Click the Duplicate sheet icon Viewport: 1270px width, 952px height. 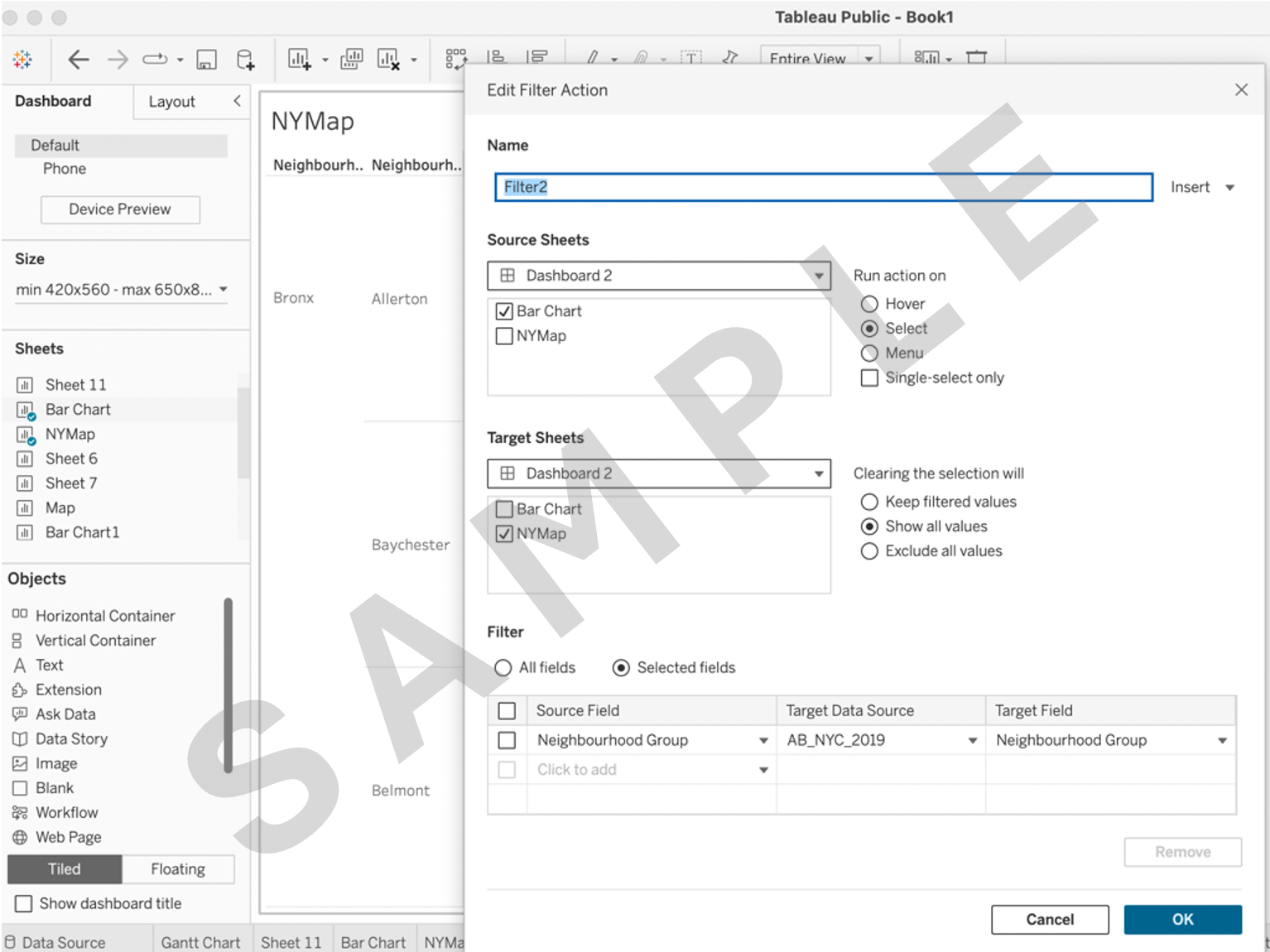(x=351, y=59)
